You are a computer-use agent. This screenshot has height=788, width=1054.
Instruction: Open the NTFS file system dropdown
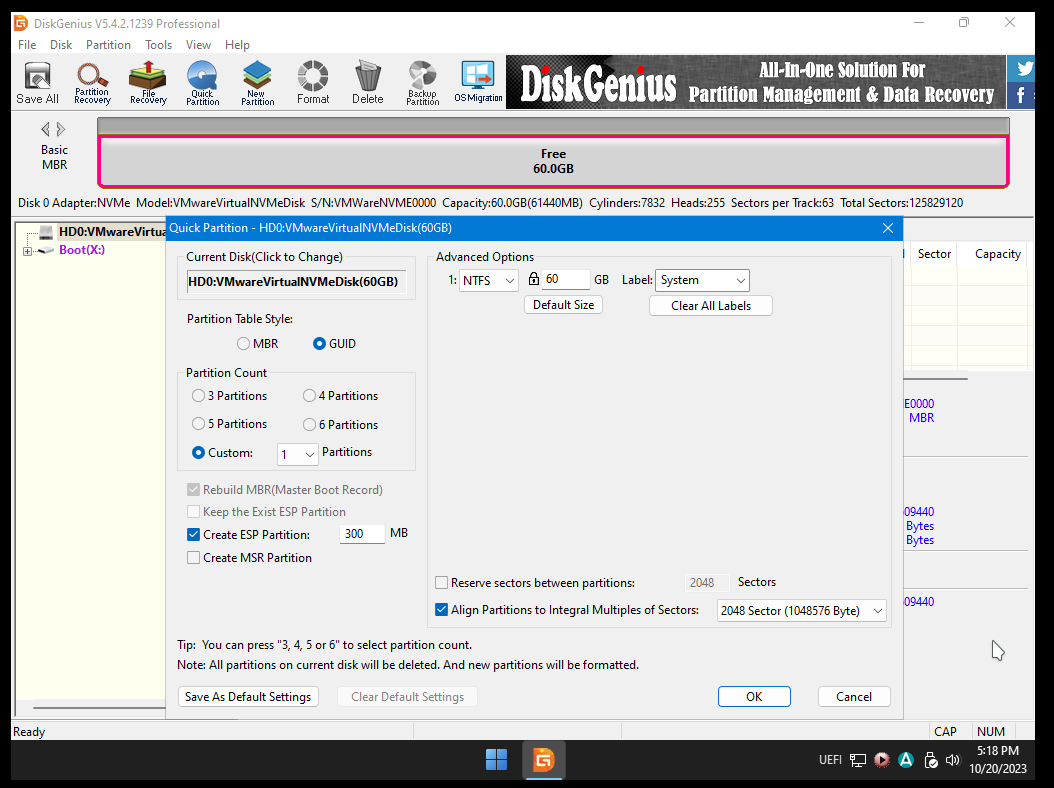(x=489, y=280)
